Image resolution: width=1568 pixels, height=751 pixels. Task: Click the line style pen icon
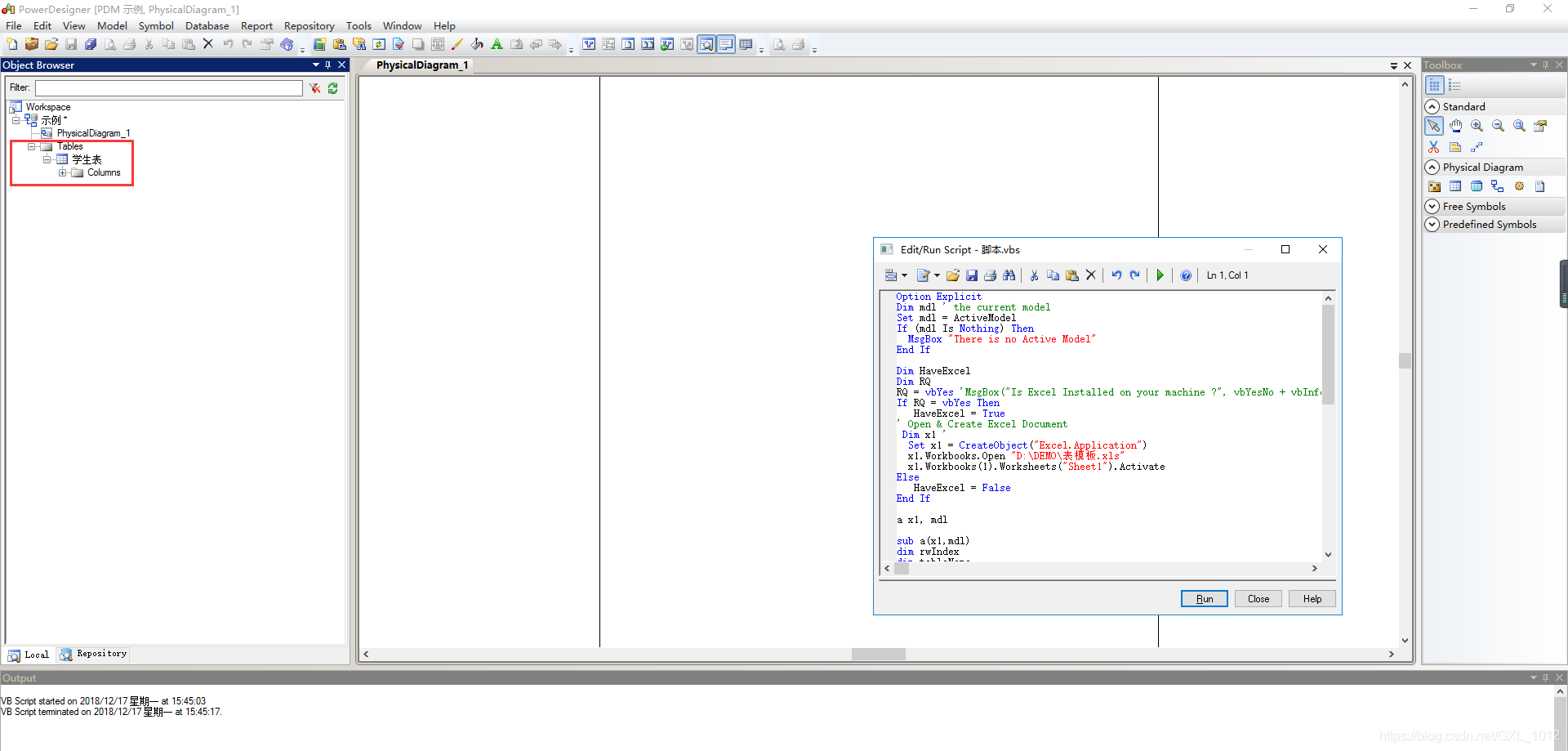tap(457, 44)
